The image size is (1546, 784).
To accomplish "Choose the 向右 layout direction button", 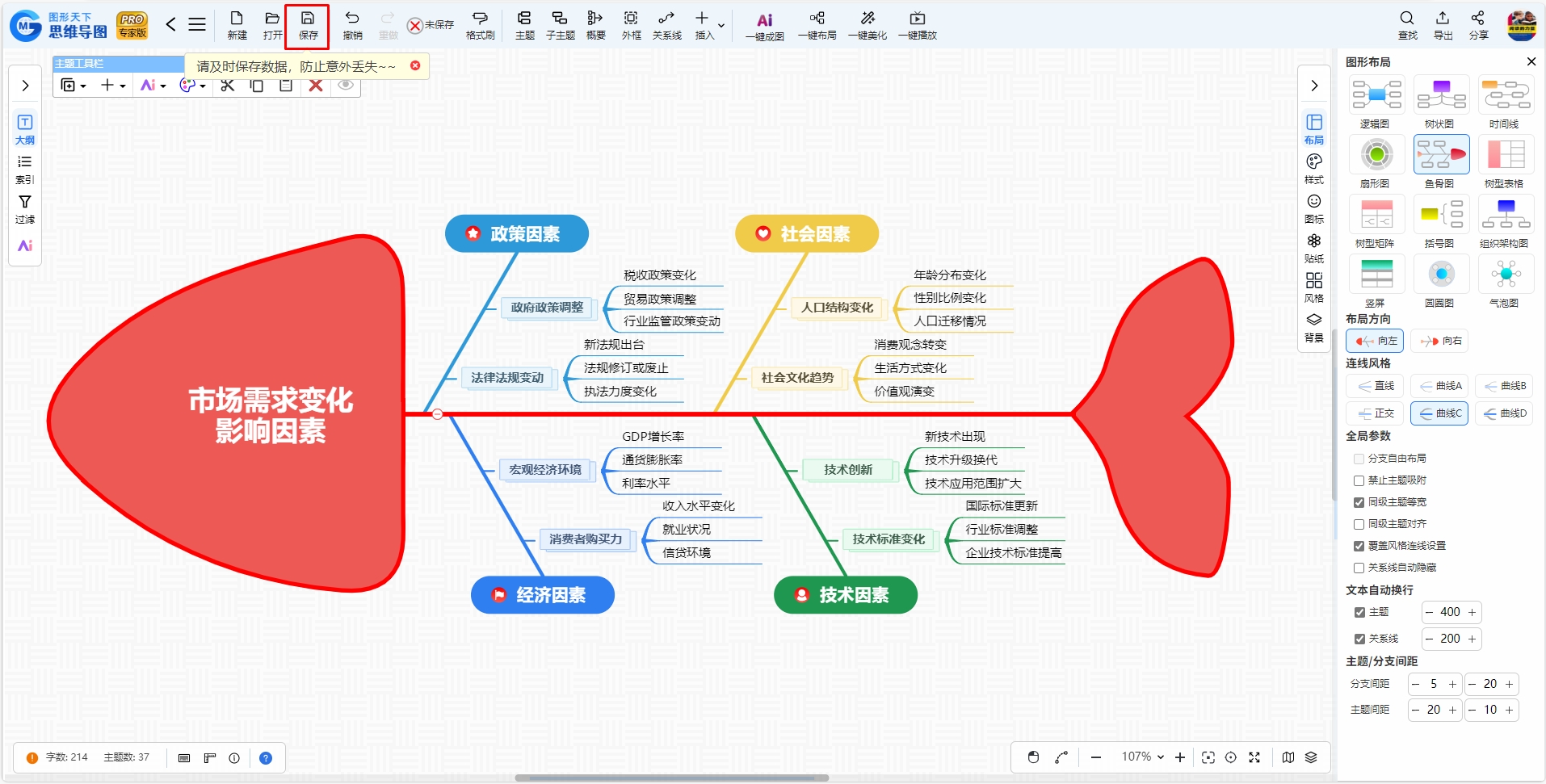I will (1439, 341).
